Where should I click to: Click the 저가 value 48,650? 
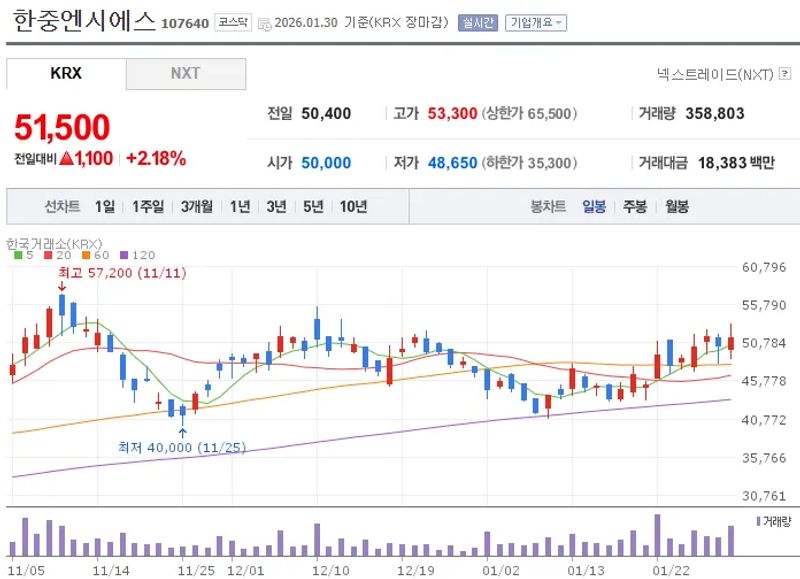click(452, 163)
